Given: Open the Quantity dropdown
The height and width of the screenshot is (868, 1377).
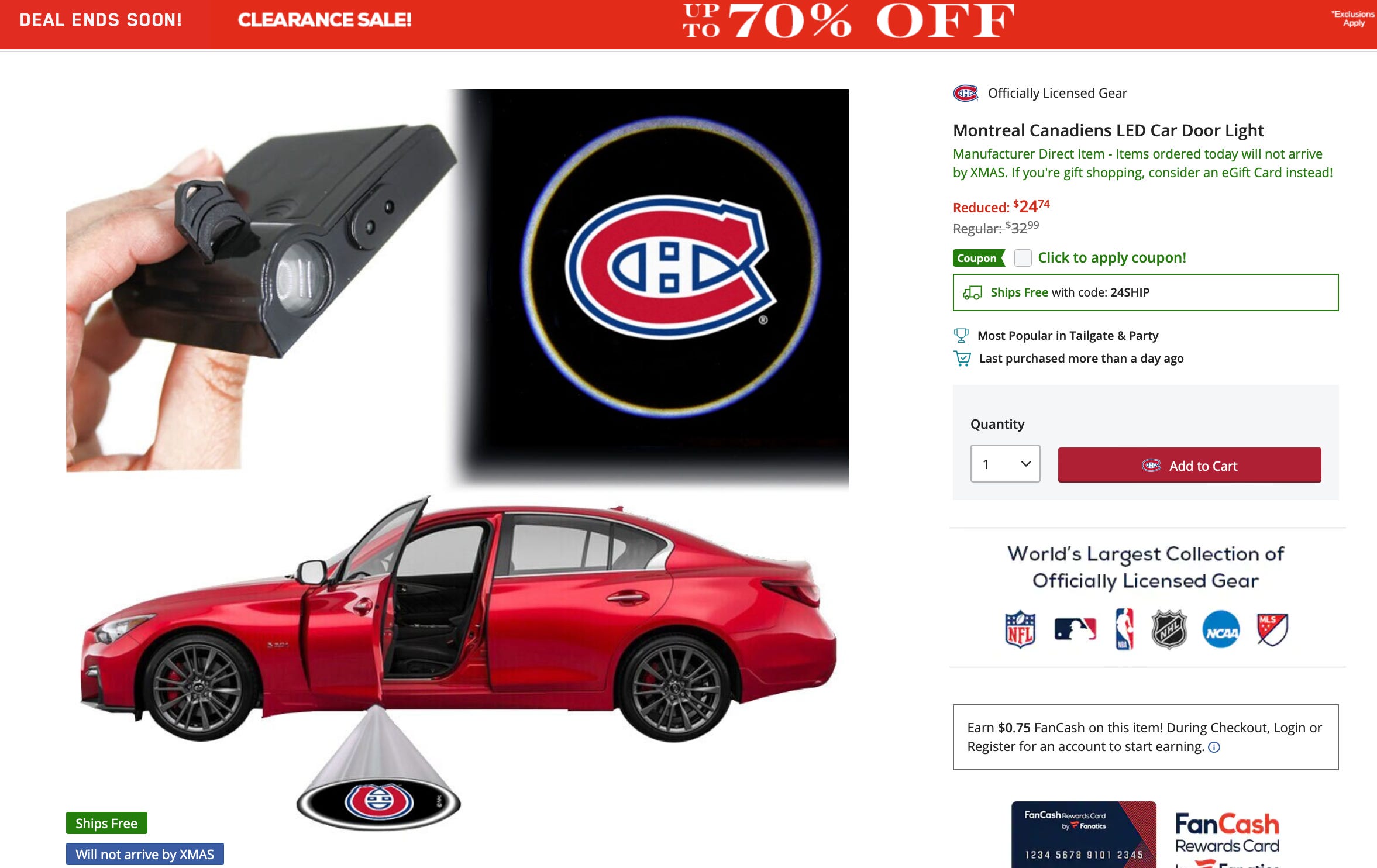Looking at the screenshot, I should point(1005,464).
